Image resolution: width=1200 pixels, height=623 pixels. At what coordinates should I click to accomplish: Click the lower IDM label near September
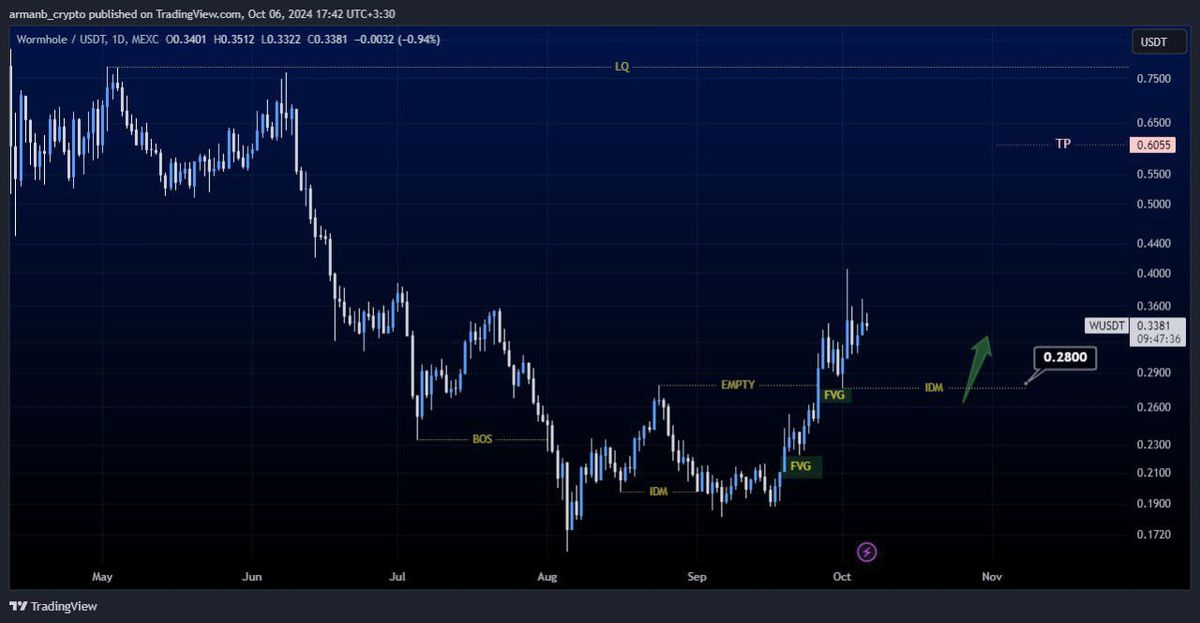coord(658,492)
